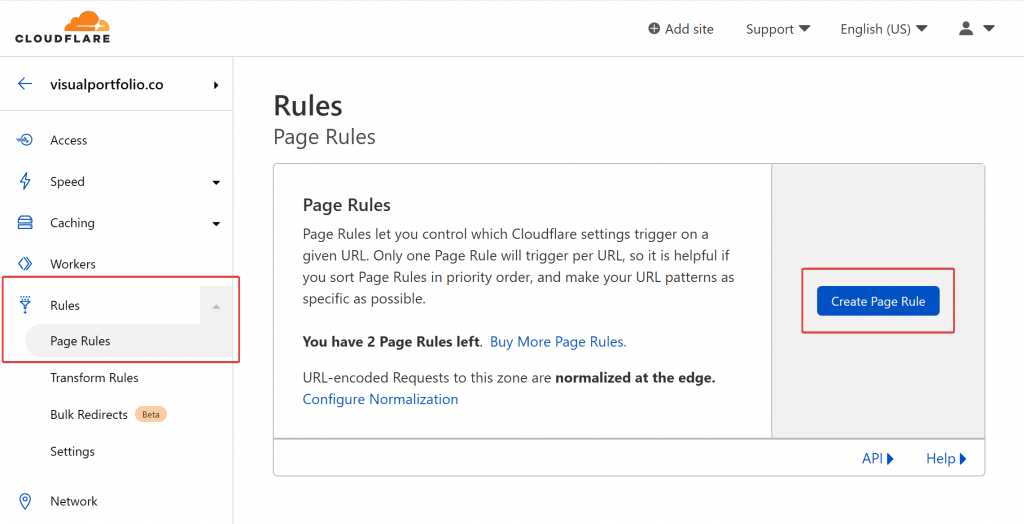Click the Speed lightning bolt icon
1024x524 pixels.
[25, 181]
